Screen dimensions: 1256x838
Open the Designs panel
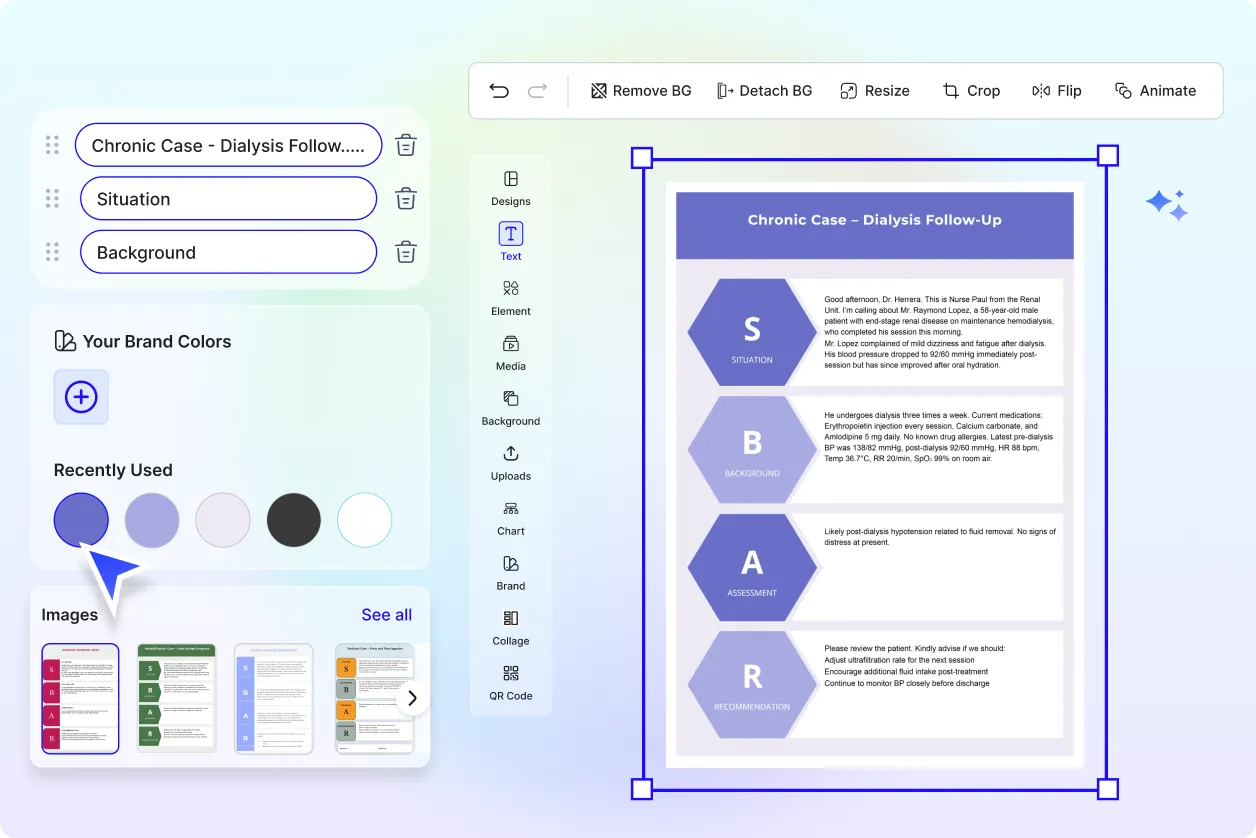(x=510, y=189)
